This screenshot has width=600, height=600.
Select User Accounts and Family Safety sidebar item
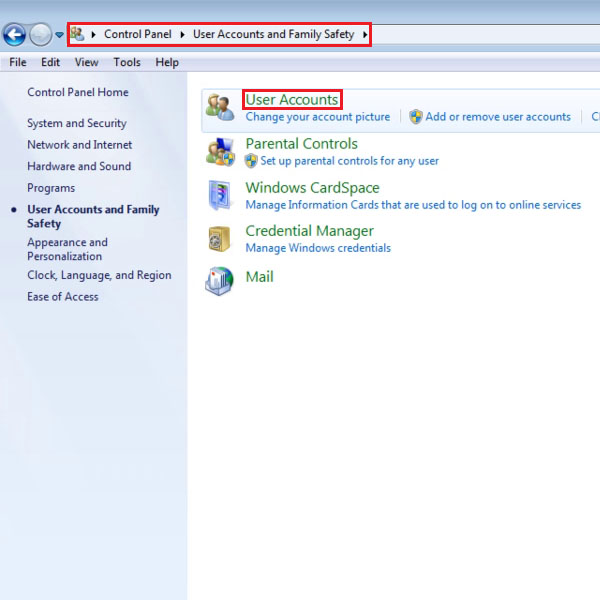[x=93, y=216]
